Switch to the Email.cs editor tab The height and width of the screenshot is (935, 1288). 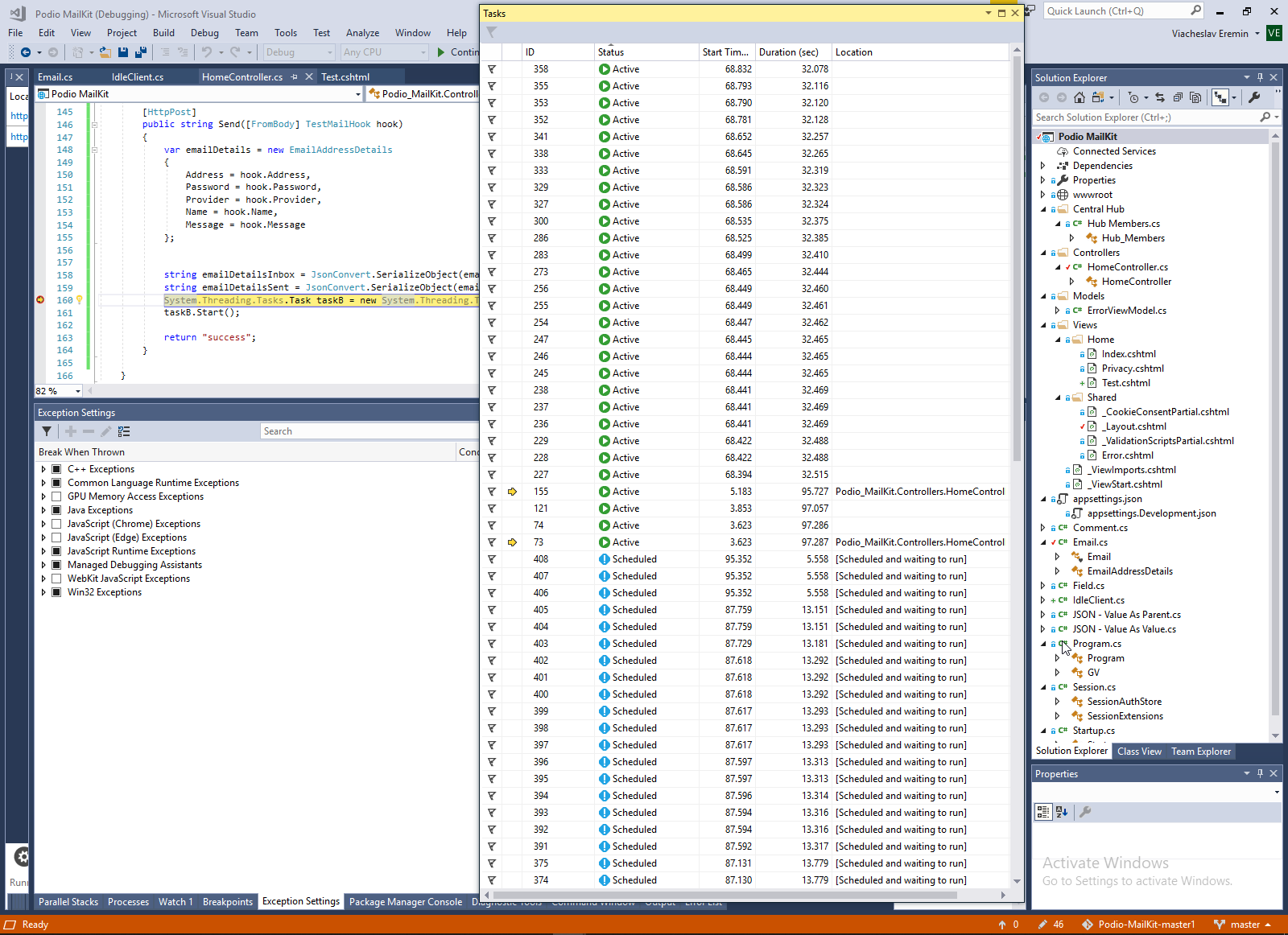[x=56, y=77]
